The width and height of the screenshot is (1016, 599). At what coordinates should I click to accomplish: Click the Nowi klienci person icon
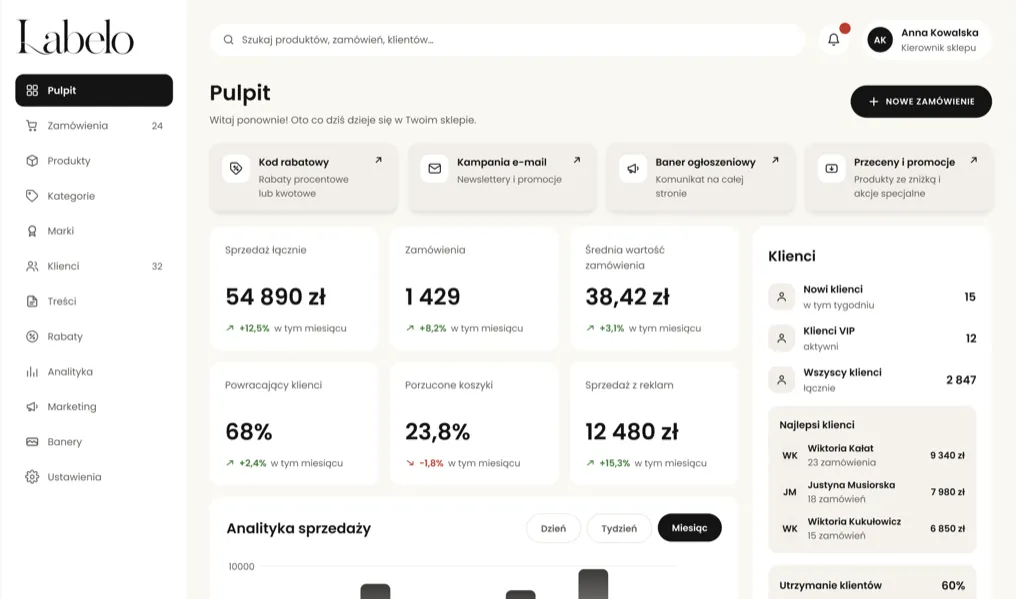click(781, 297)
